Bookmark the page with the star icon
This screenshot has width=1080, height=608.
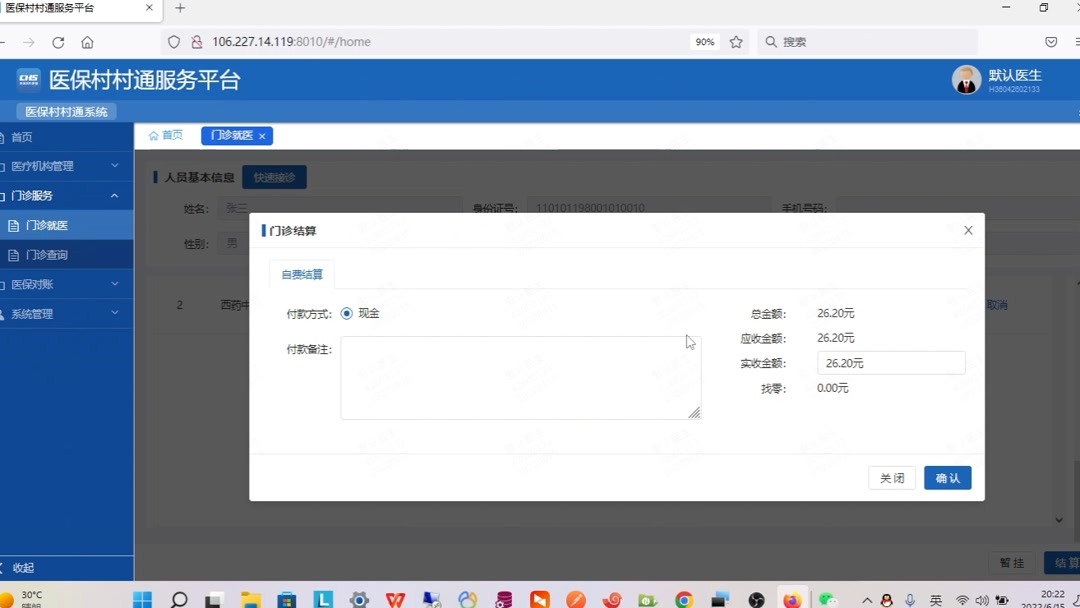pos(736,42)
